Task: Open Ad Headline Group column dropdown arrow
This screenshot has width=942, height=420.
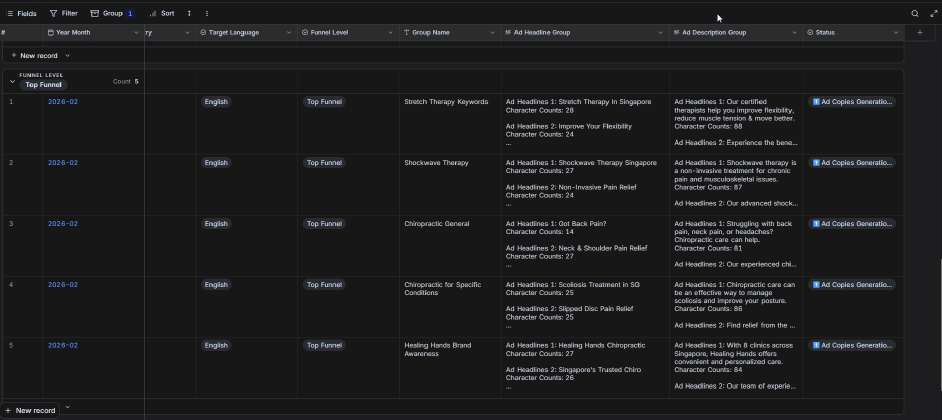Action: (x=661, y=33)
